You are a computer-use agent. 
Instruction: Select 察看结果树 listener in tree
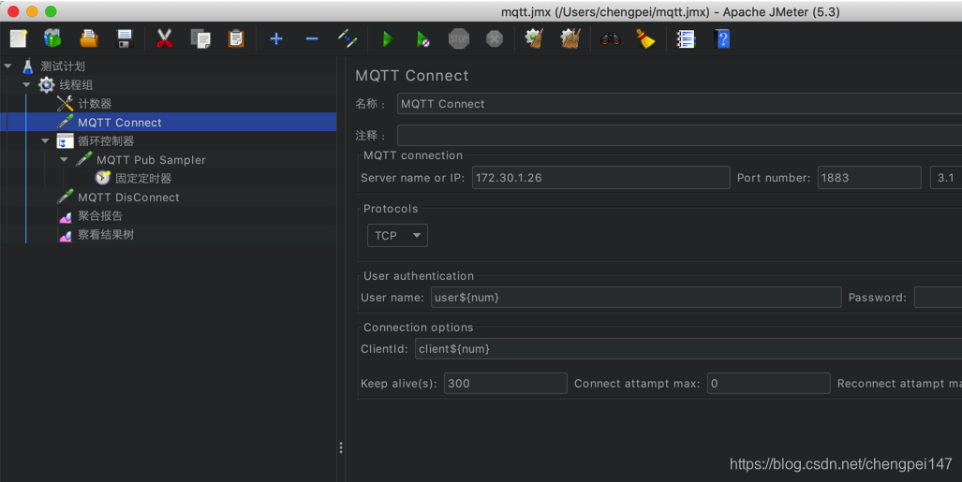(x=106, y=234)
